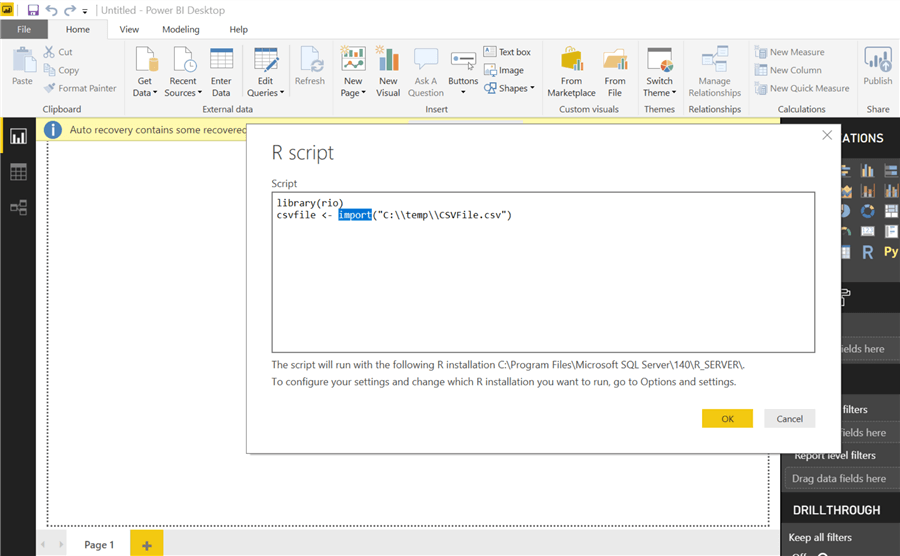
Task: Confirm R script with OK button
Action: (727, 419)
